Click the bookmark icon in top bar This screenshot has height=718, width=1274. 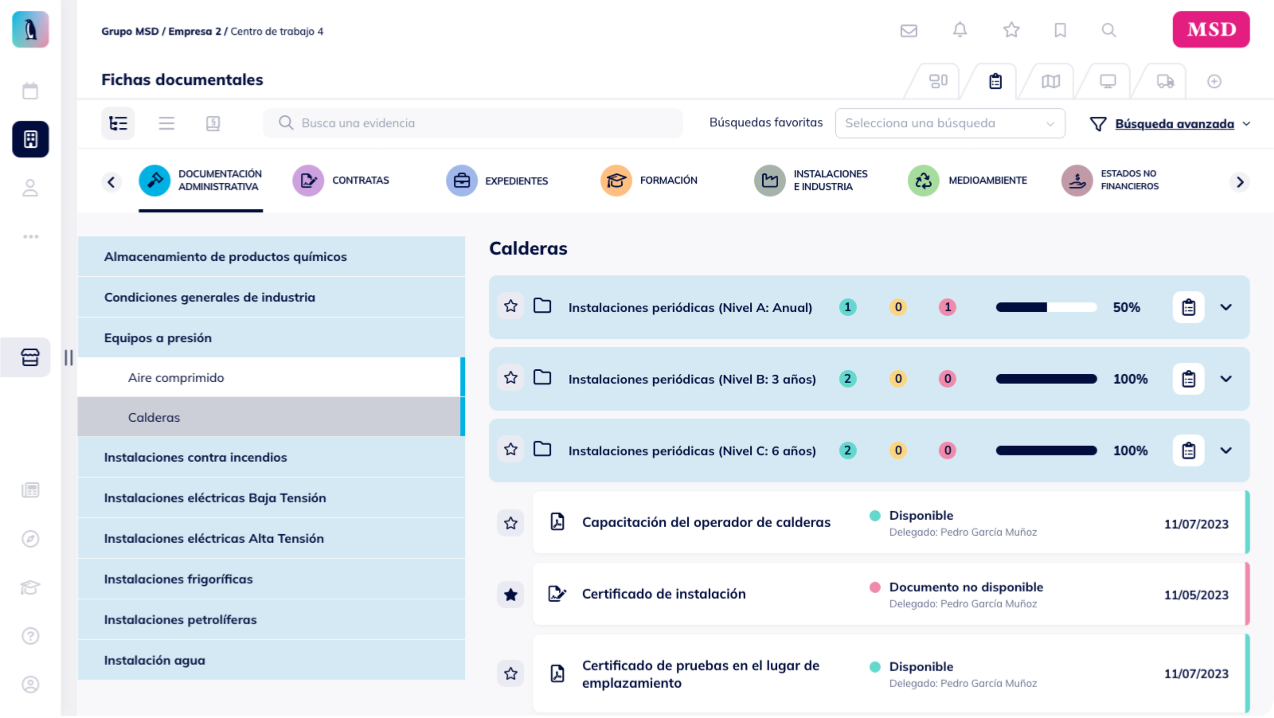click(x=1060, y=30)
